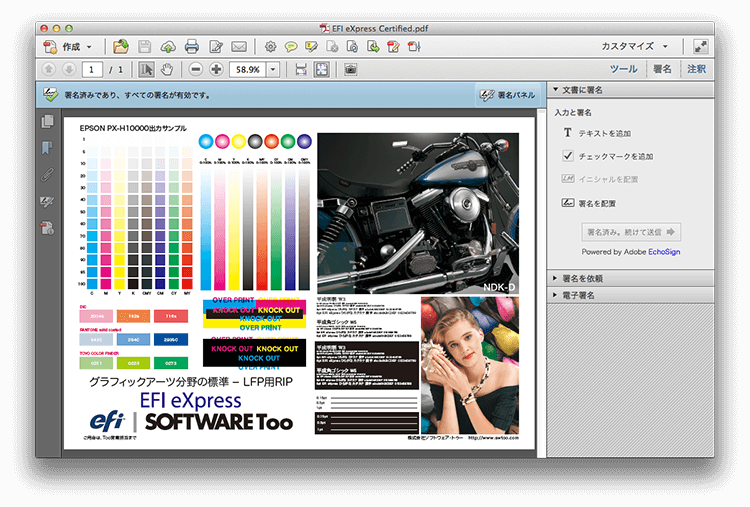The image size is (750, 507).
Task: Choose the selection arrow tool
Action: tap(146, 69)
